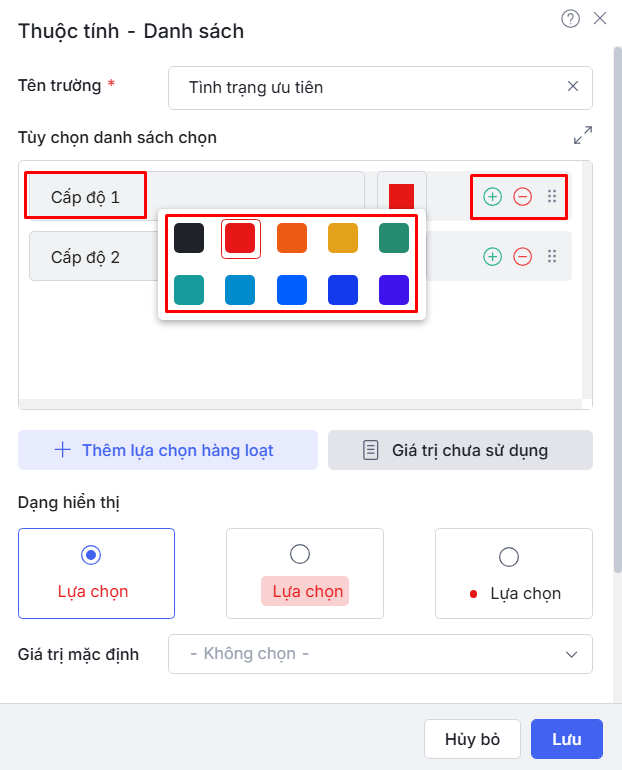The height and width of the screenshot is (770, 622).
Task: Click drag handle of Cấp độ 2
Action: (x=552, y=257)
